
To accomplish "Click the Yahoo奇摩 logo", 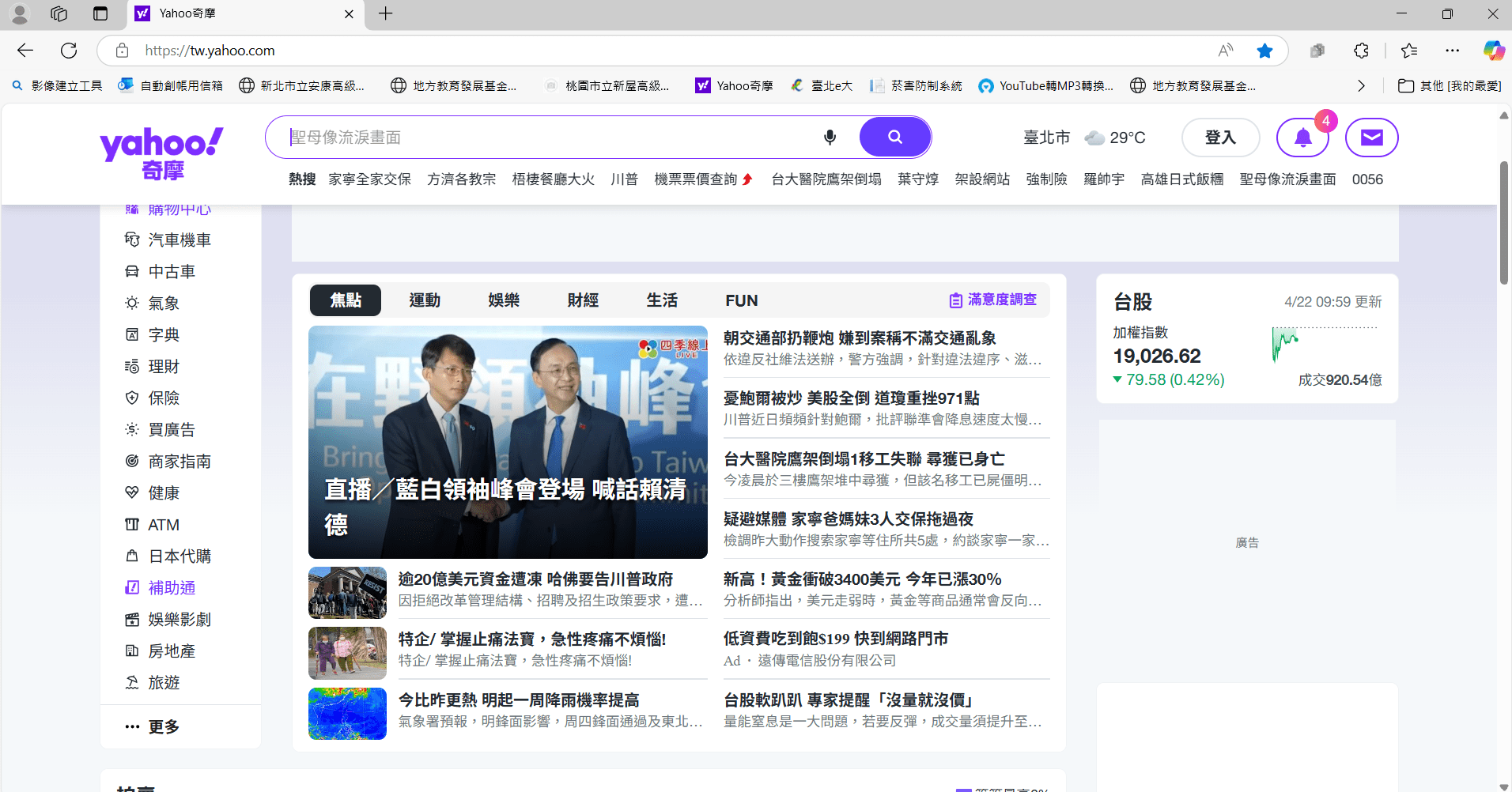I will click(x=161, y=153).
